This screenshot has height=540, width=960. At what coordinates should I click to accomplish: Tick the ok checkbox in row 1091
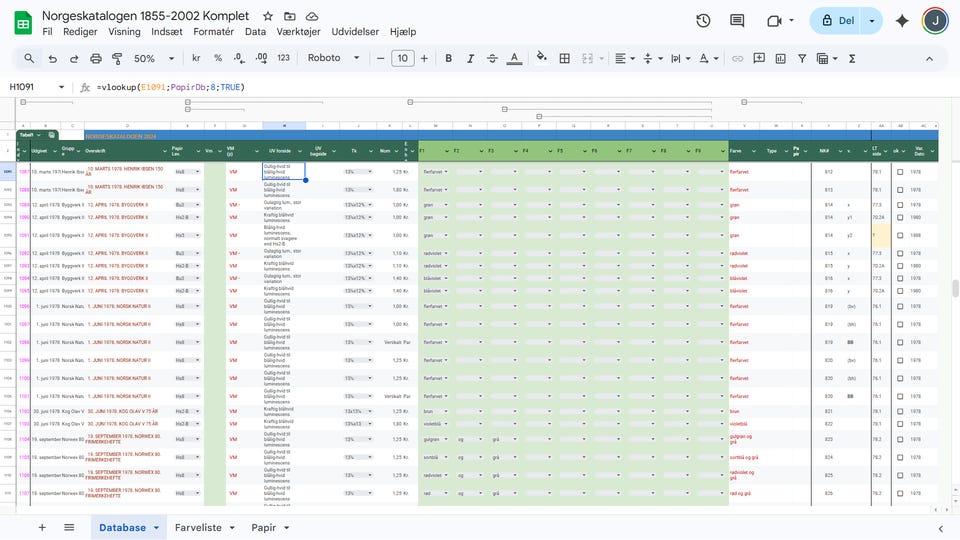click(899, 172)
